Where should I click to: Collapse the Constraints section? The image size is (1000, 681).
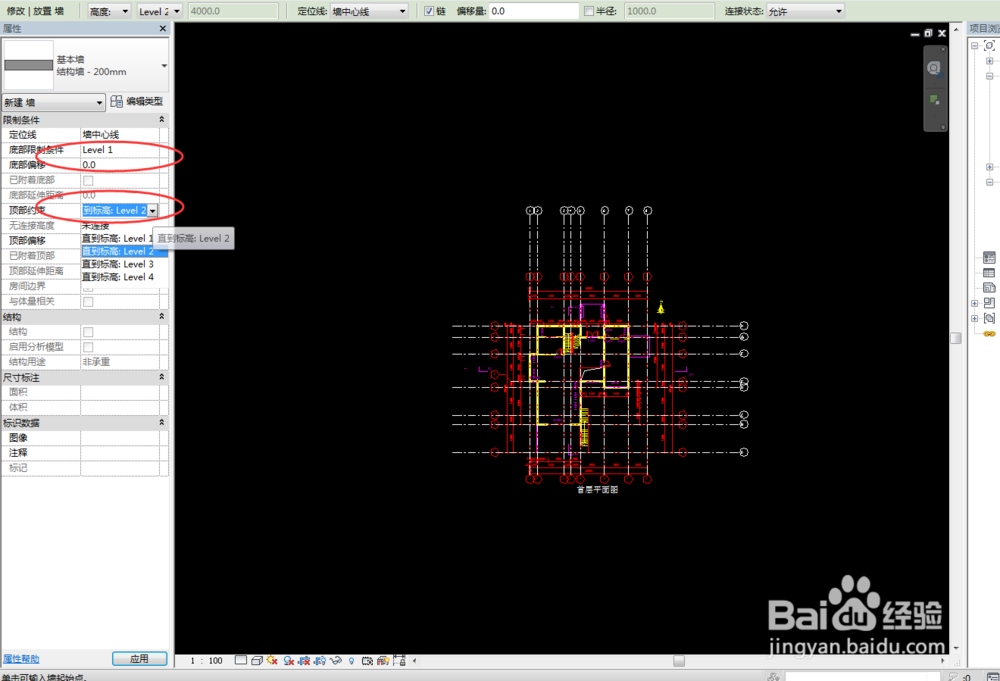[161, 119]
